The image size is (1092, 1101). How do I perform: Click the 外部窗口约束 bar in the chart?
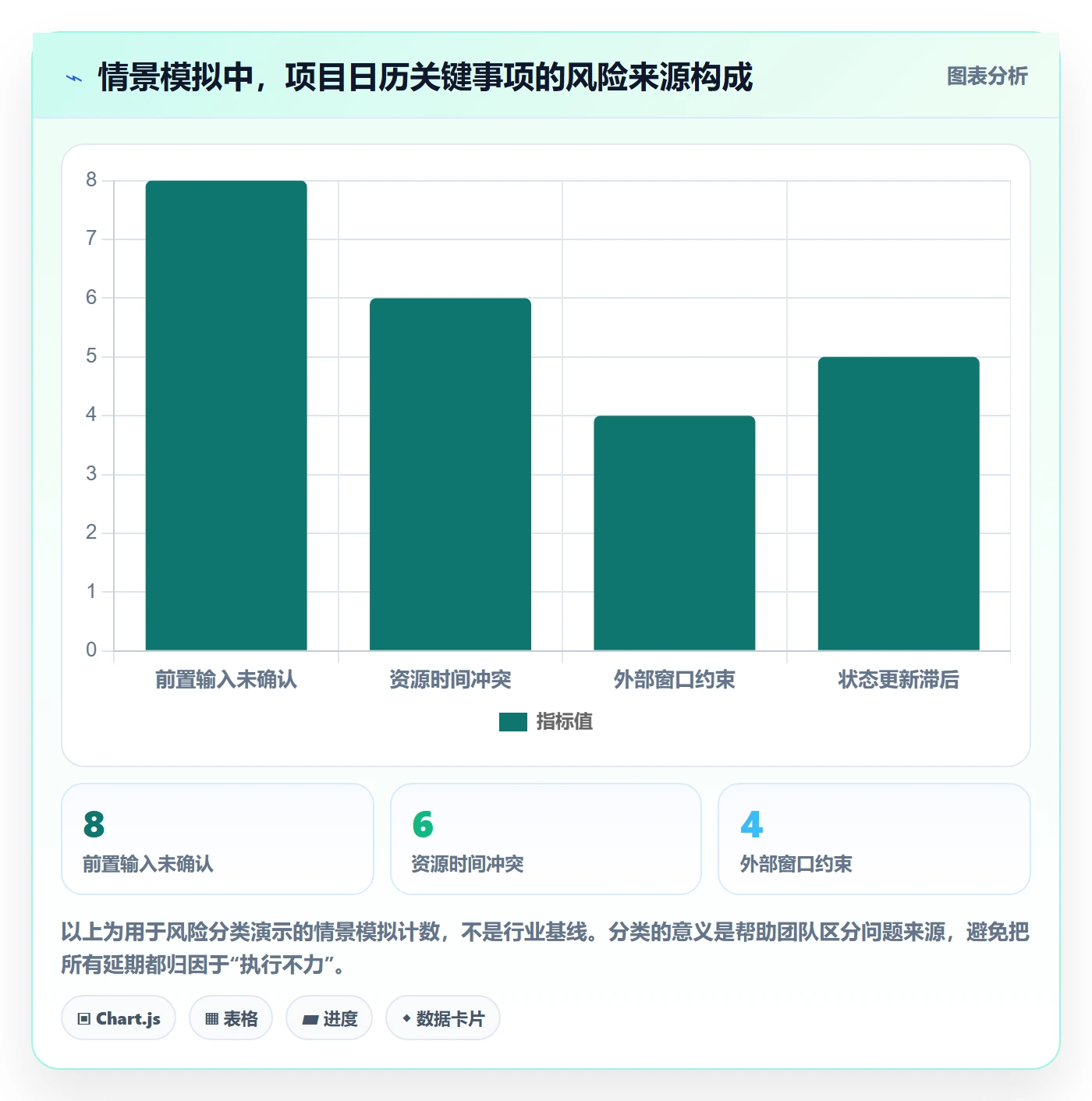pyautogui.click(x=675, y=533)
